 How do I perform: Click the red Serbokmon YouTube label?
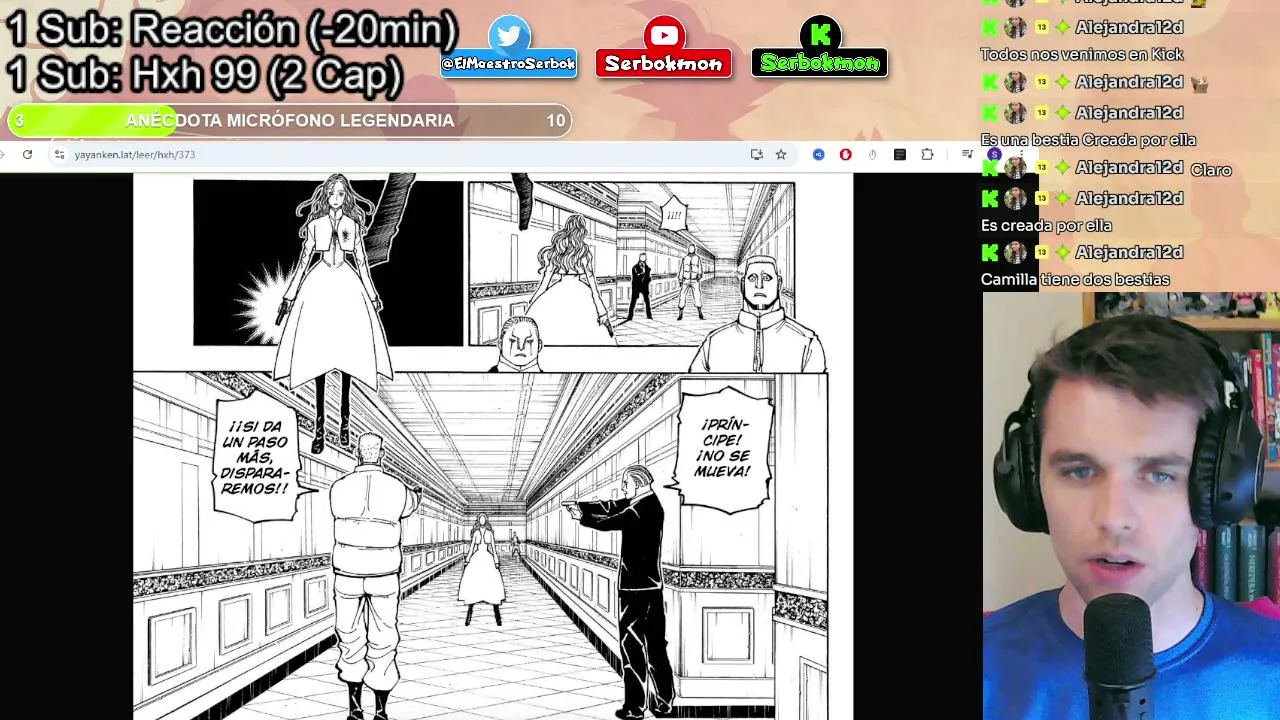(x=664, y=63)
